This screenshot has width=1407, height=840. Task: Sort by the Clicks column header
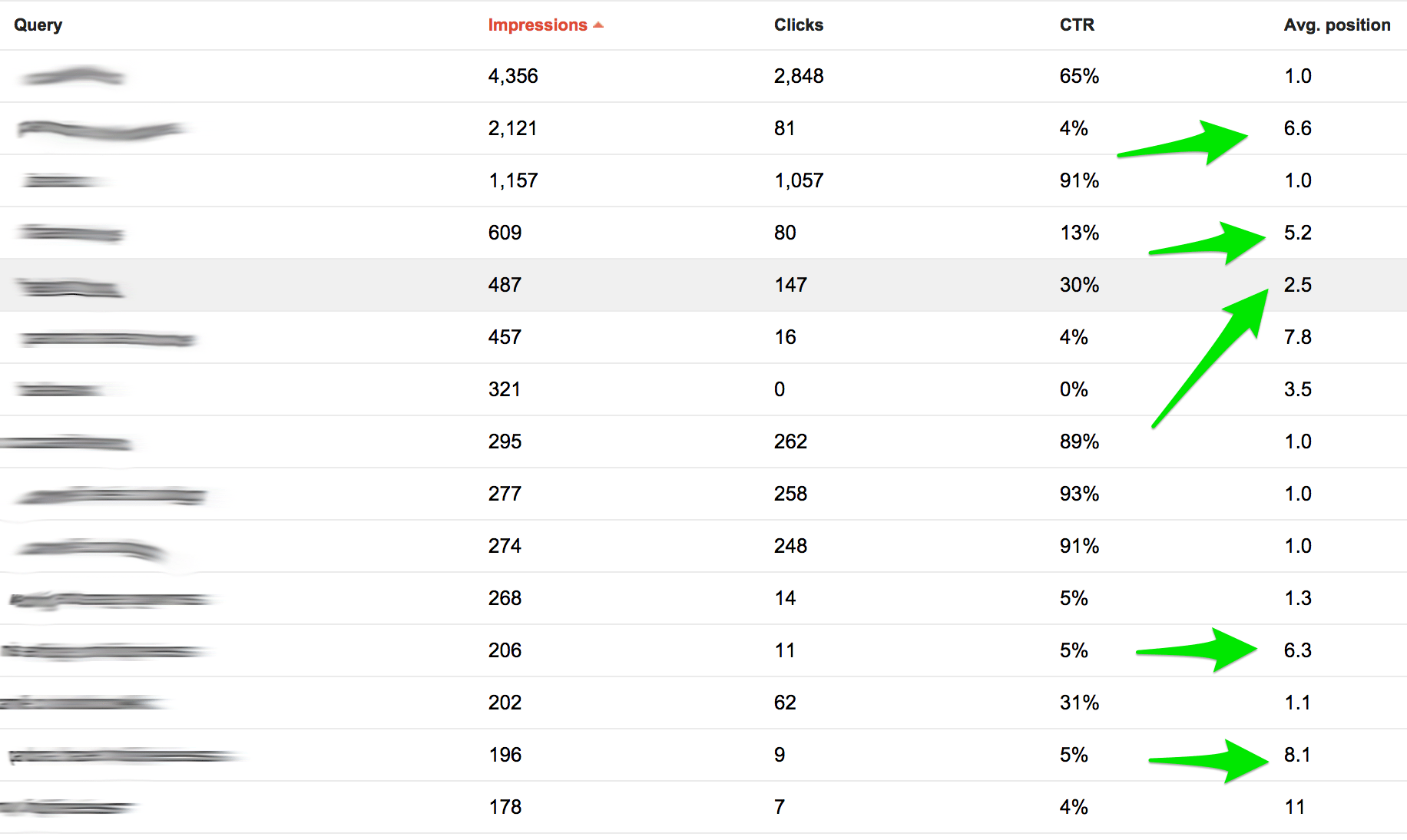(798, 25)
